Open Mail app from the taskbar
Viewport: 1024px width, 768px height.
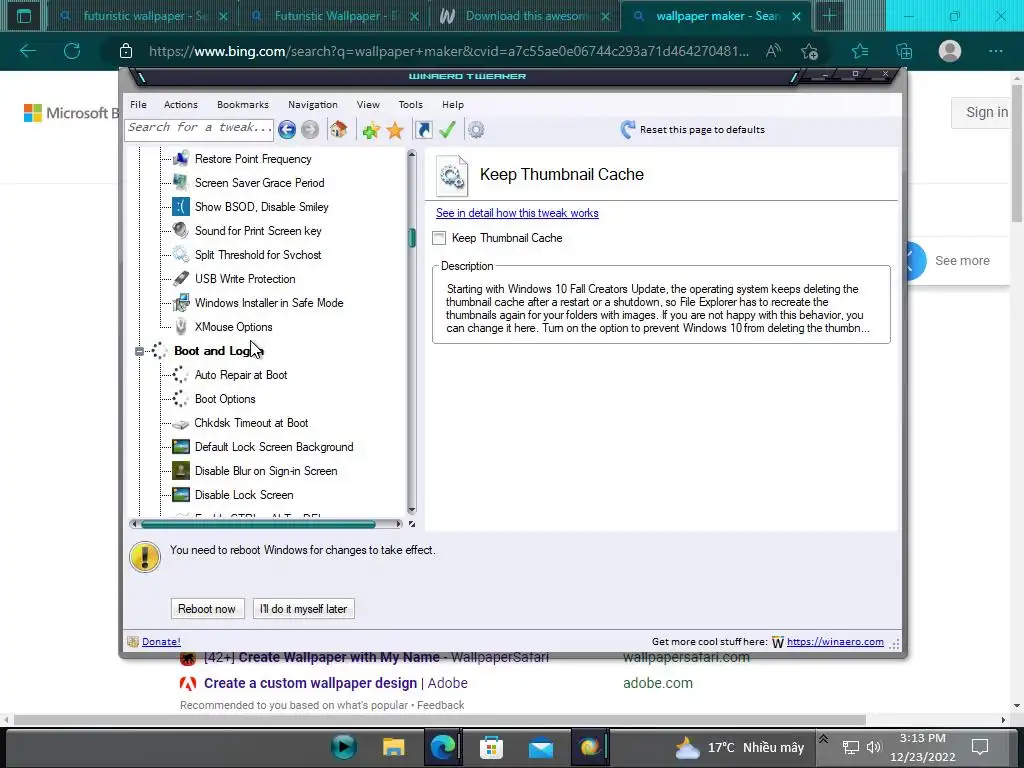click(541, 748)
